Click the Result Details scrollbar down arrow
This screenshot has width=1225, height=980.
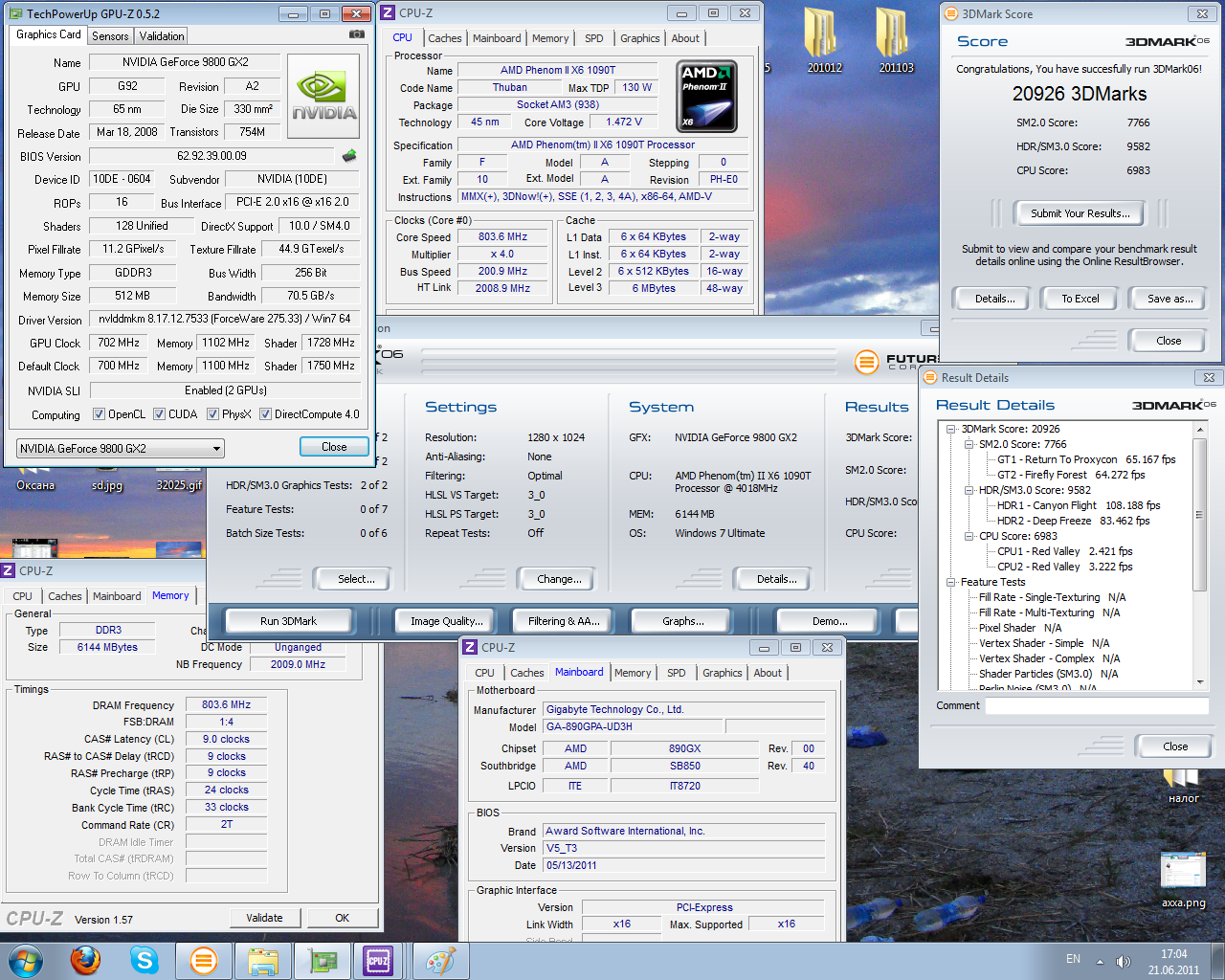pos(1200,682)
